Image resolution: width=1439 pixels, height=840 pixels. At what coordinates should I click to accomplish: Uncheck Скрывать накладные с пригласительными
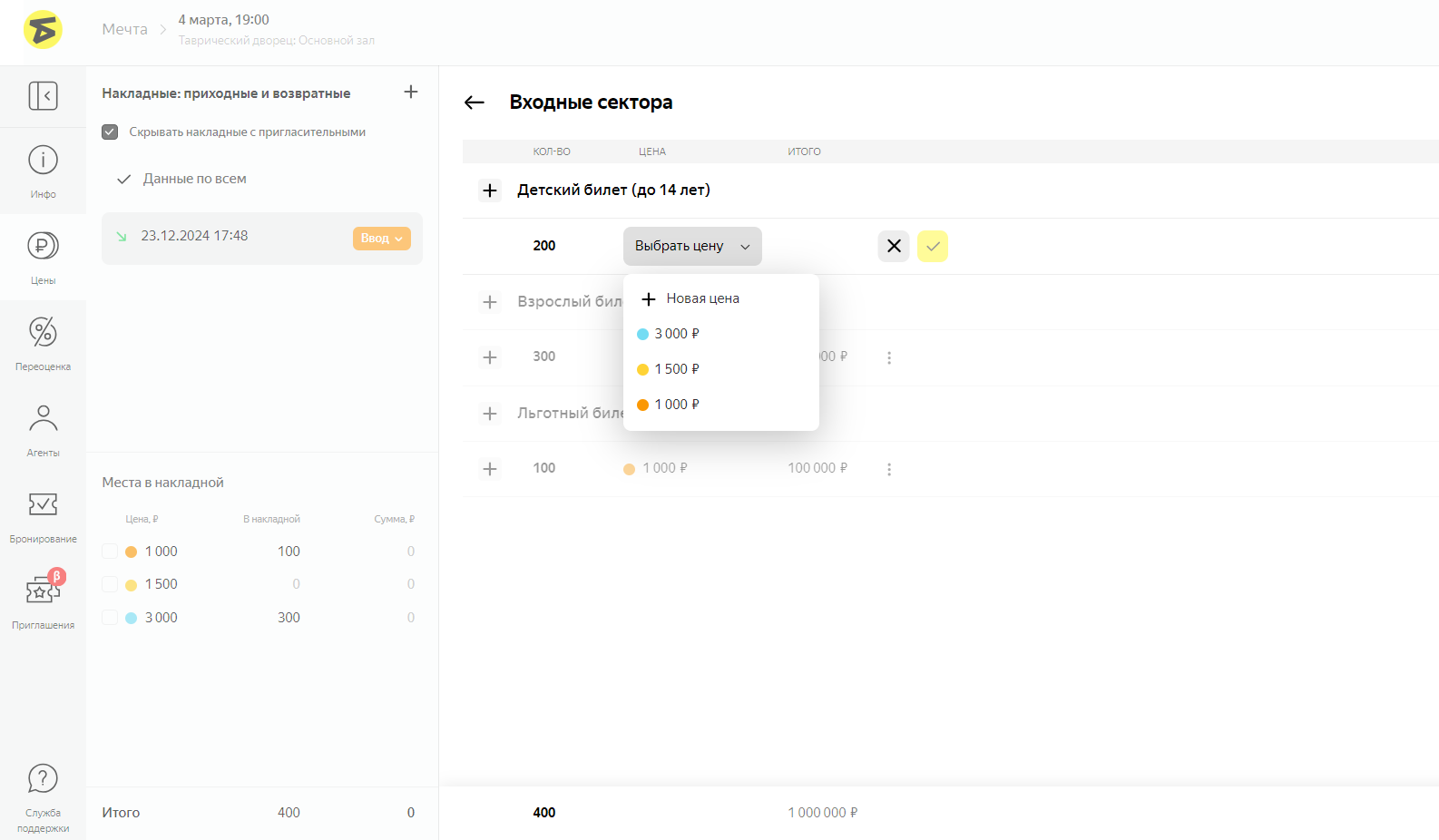[110, 132]
